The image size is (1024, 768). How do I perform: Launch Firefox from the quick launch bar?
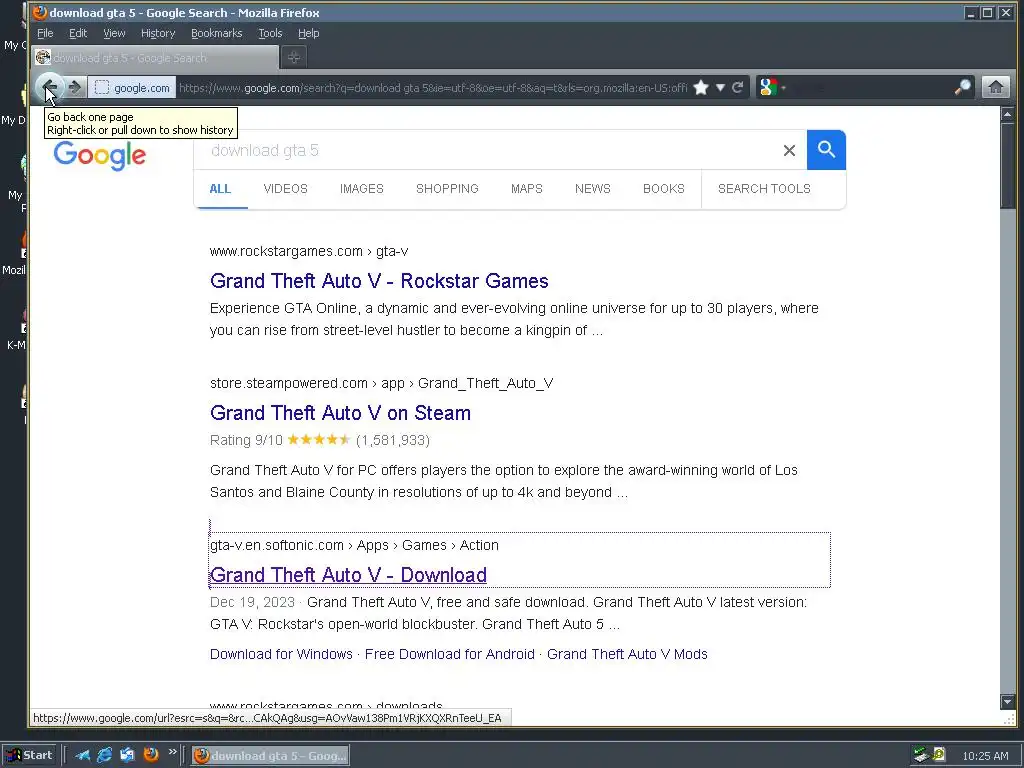tap(151, 755)
